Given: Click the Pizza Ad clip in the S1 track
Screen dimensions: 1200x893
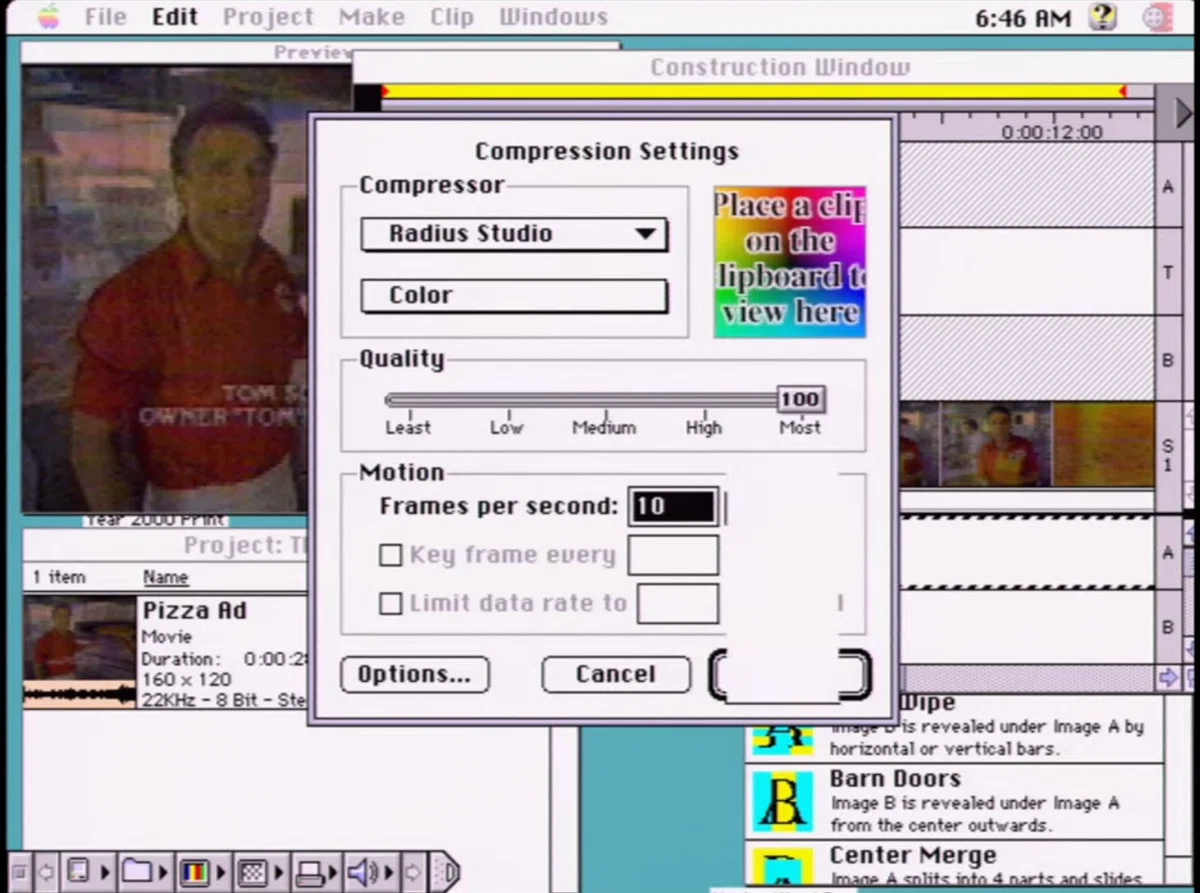Looking at the screenshot, I should 1026,446.
